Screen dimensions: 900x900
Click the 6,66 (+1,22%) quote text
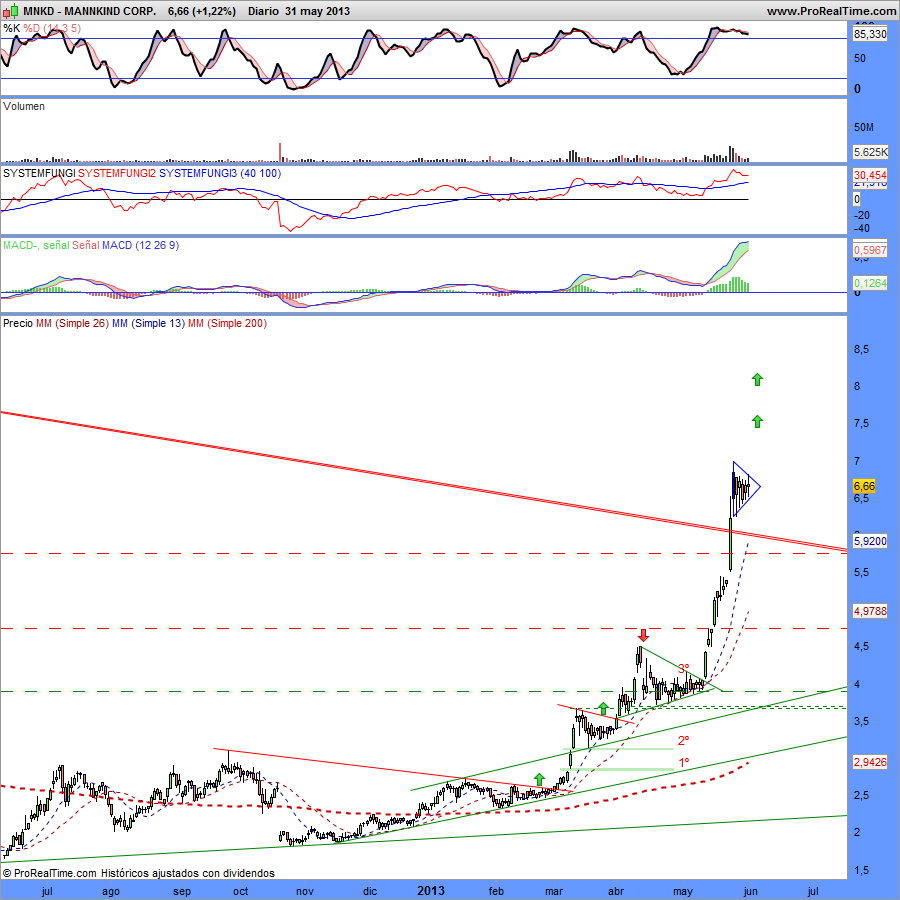[x=201, y=11]
